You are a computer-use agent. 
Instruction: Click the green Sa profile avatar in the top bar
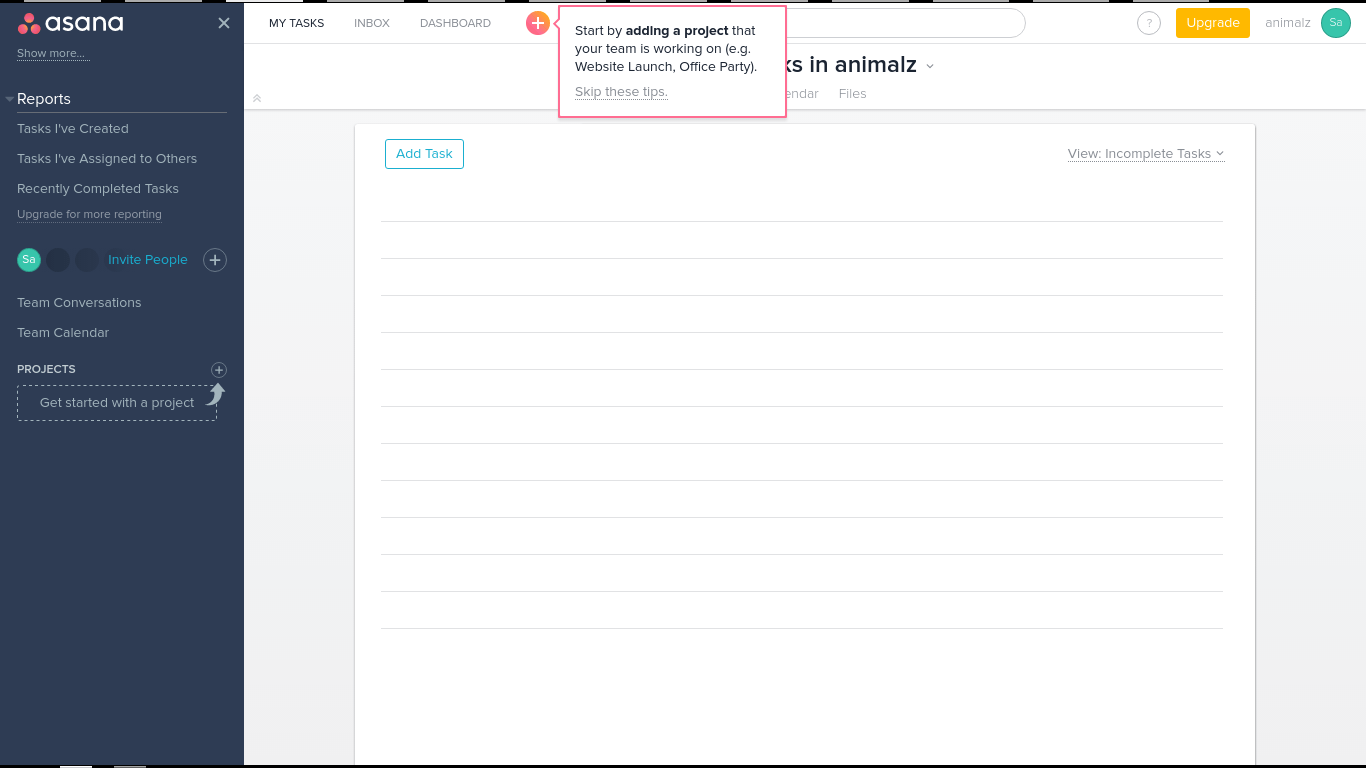[1335, 23]
